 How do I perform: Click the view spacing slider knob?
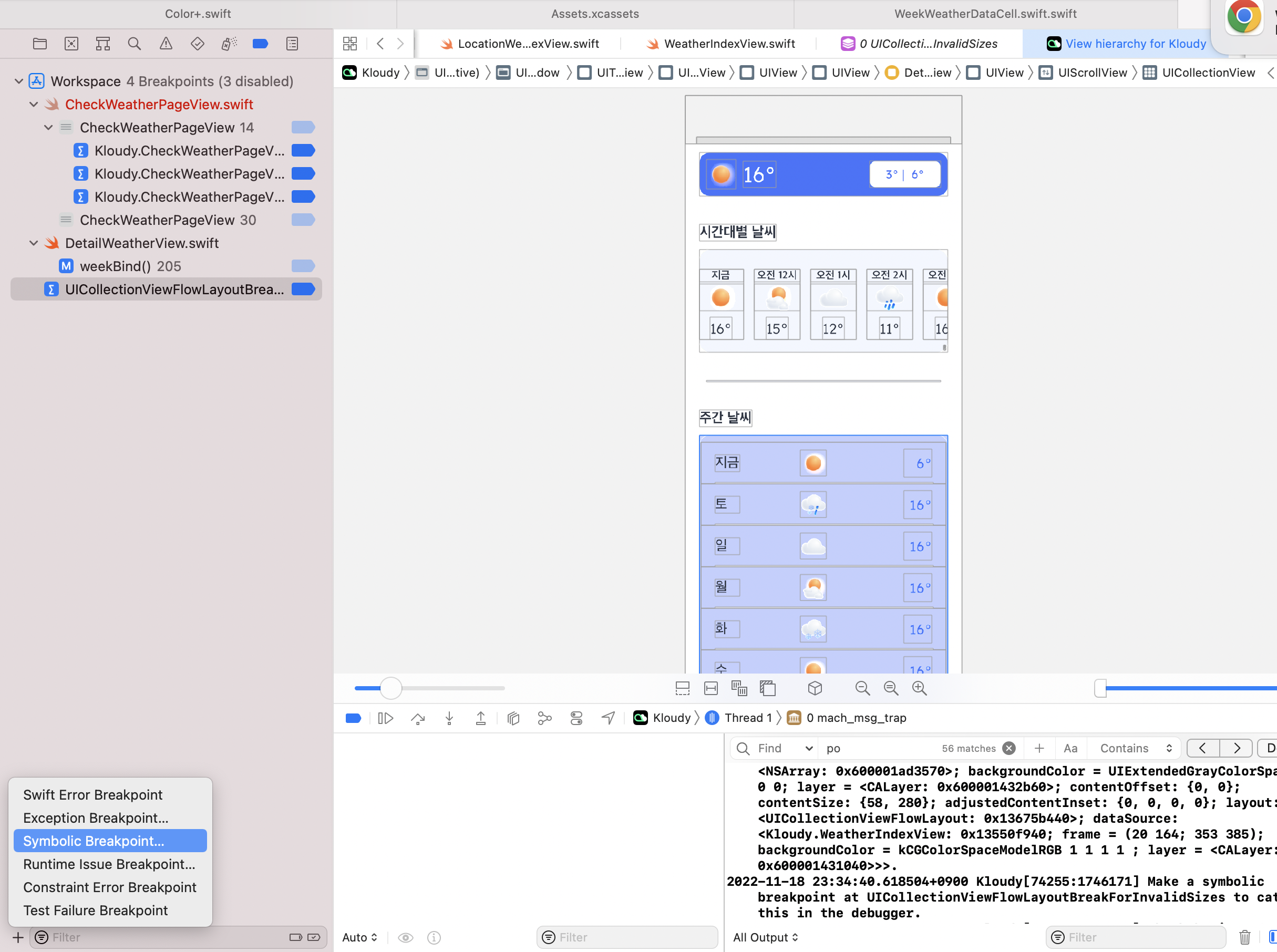pos(390,688)
